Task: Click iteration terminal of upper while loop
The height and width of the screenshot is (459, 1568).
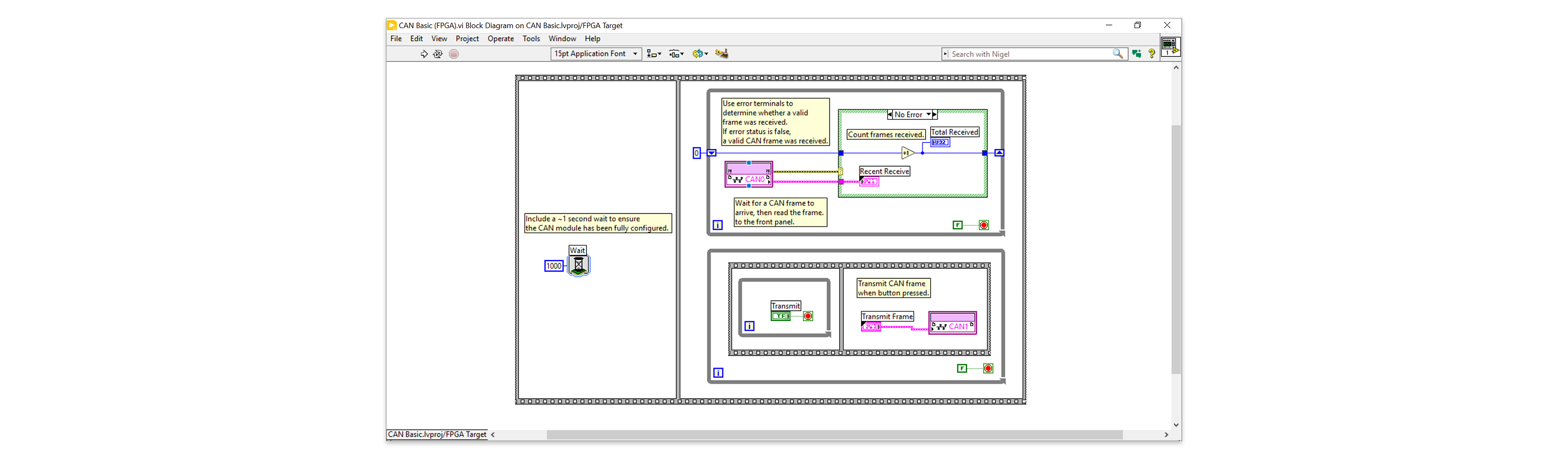Action: [x=718, y=225]
